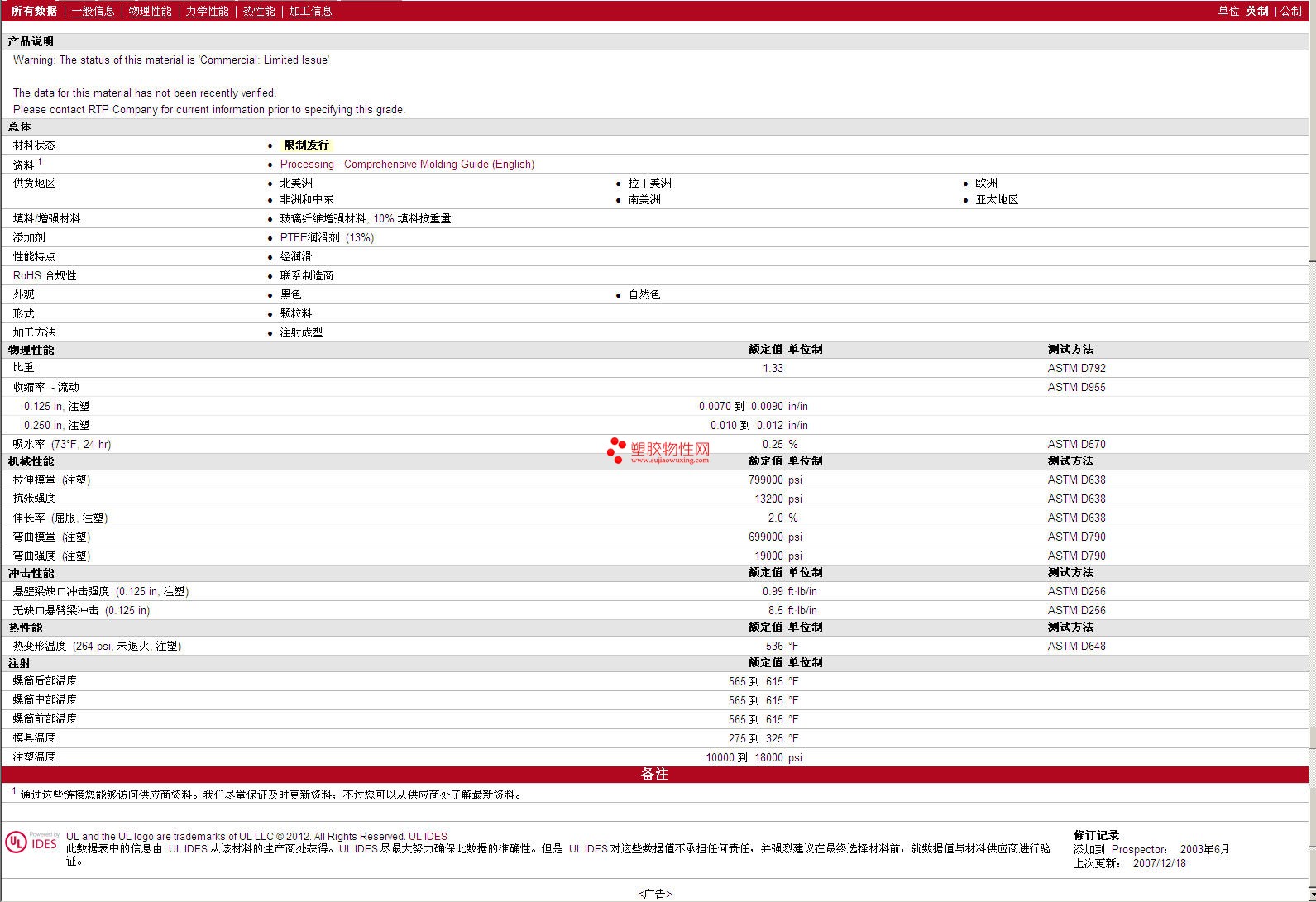The width and height of the screenshot is (1316, 902).
Task: Open Processing - Comprehensive Molding Guide link
Action: (x=407, y=164)
